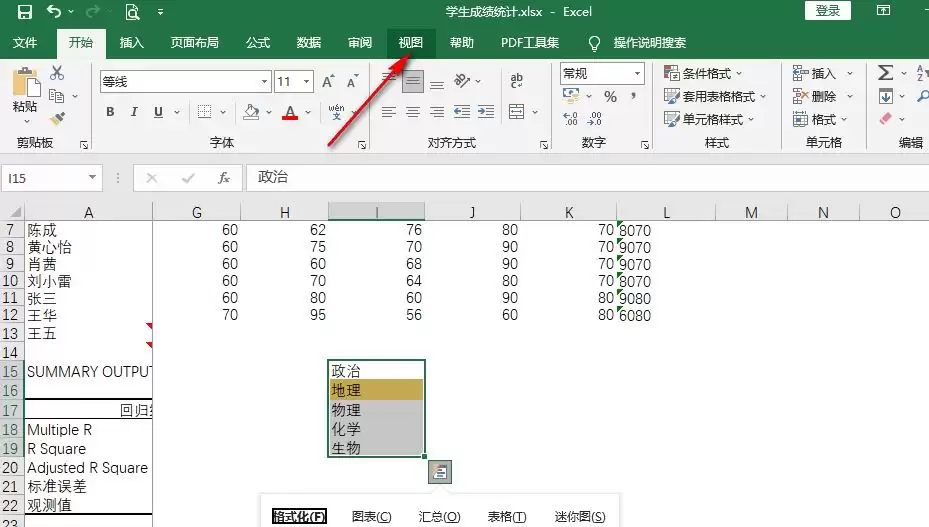Save the workbook with the floppy disk icon
This screenshot has width=929, height=527.
point(25,11)
